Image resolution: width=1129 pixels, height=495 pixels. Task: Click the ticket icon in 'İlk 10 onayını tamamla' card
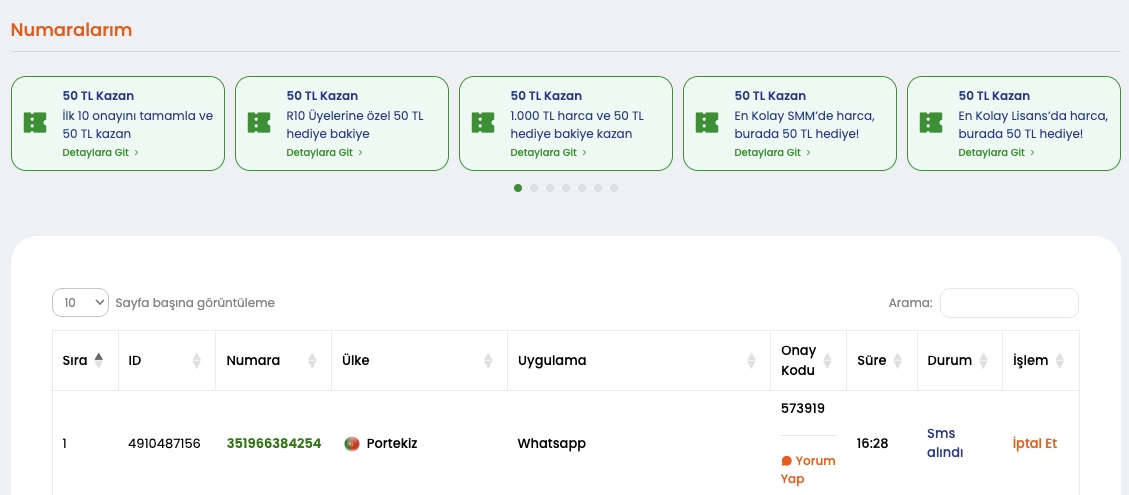coord(35,123)
